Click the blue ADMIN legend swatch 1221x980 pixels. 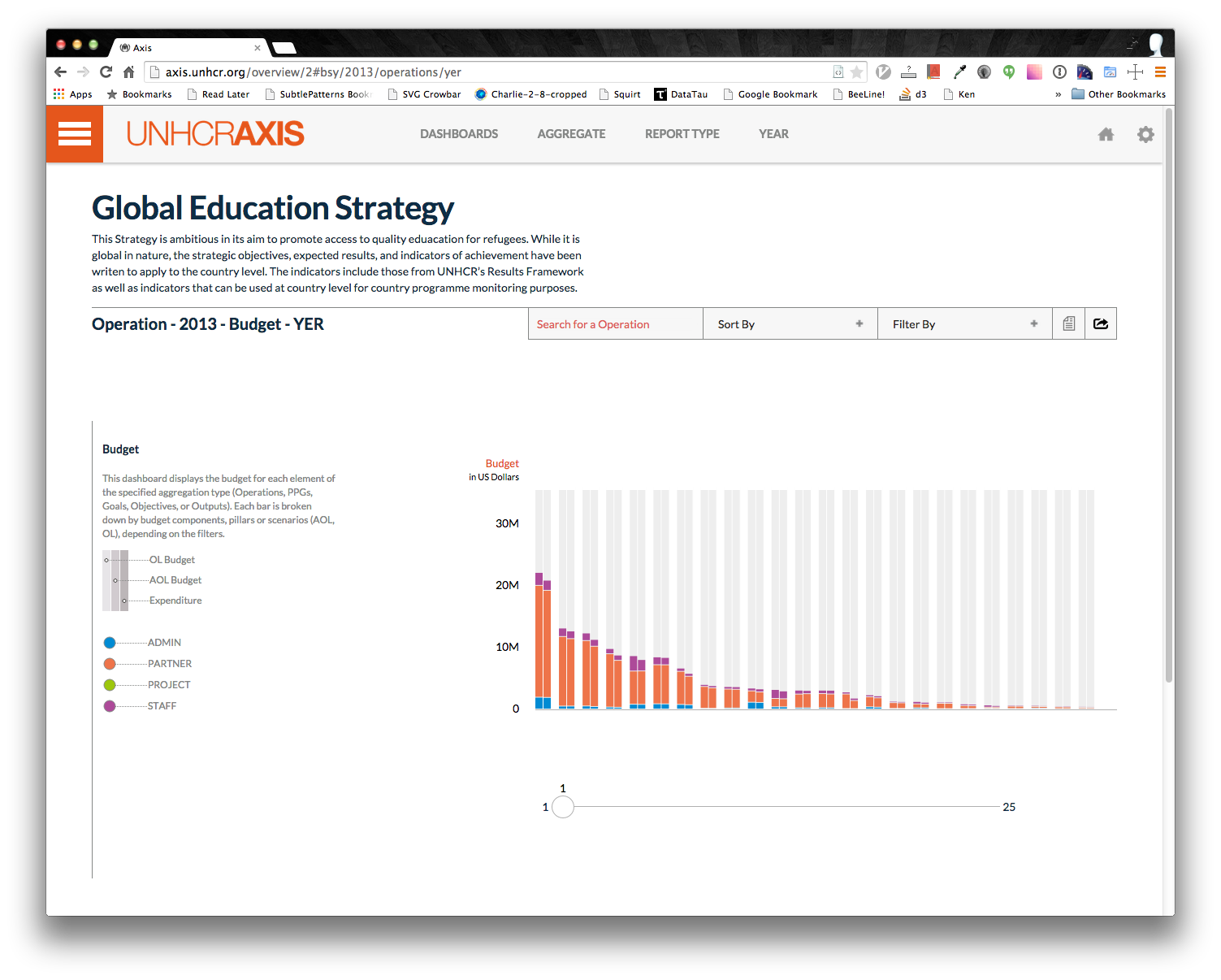[110, 643]
